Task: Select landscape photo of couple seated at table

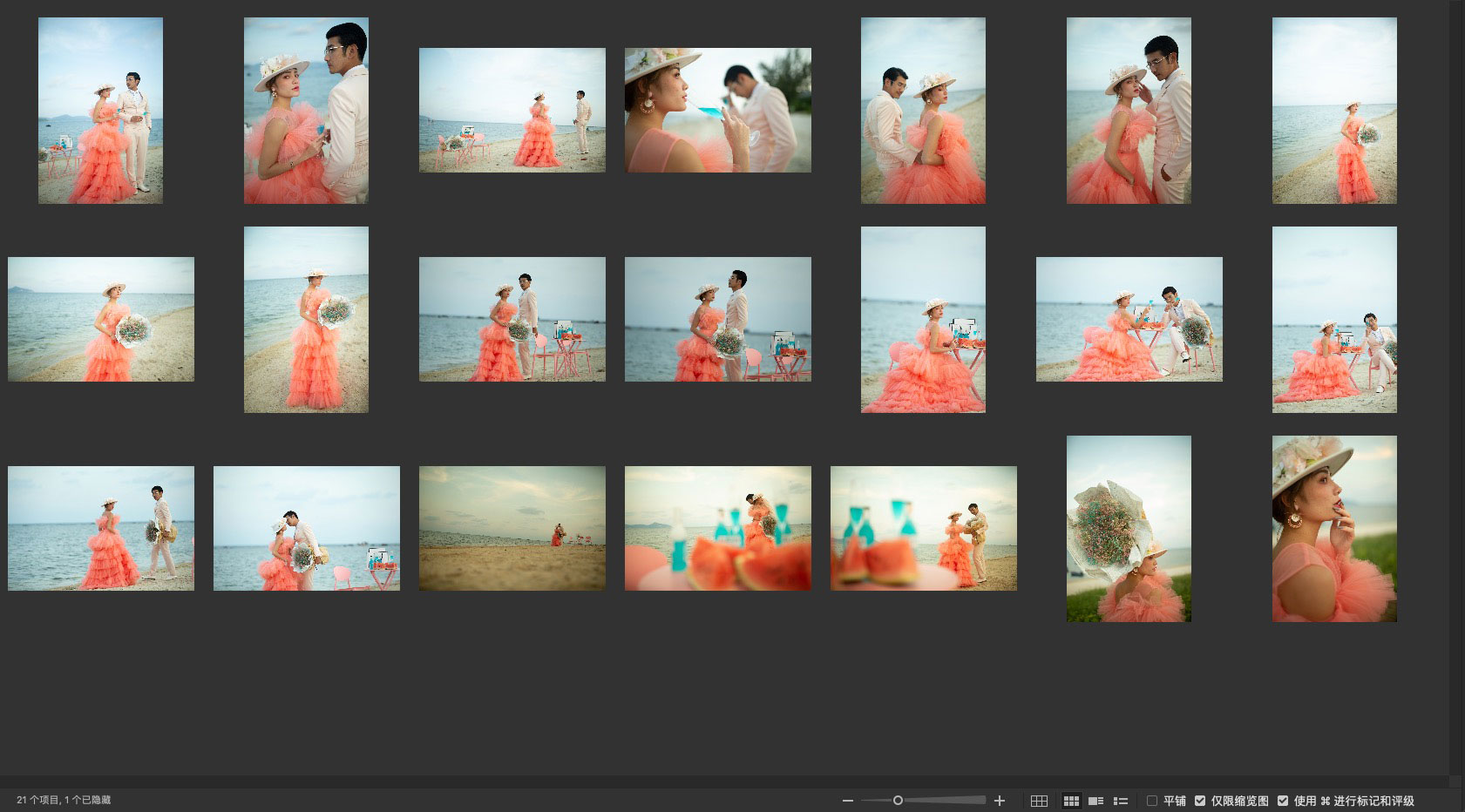Action: tap(1129, 319)
